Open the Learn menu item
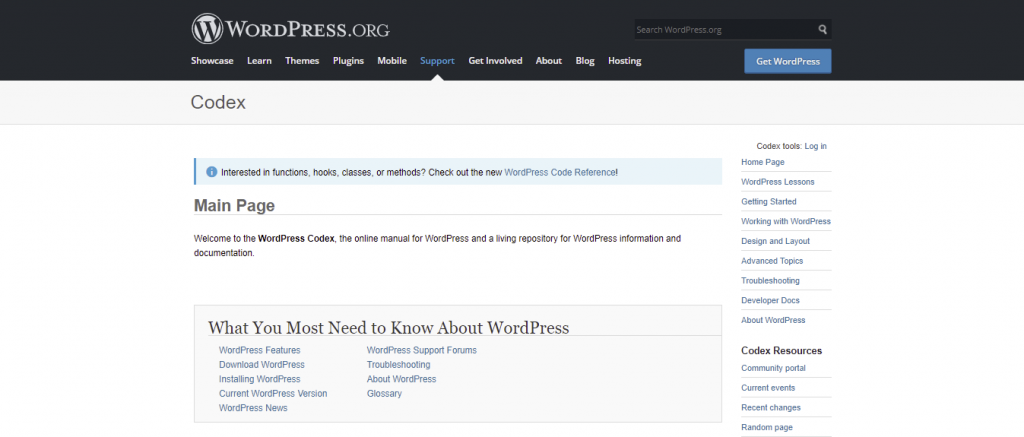The width and height of the screenshot is (1024, 437). click(259, 61)
